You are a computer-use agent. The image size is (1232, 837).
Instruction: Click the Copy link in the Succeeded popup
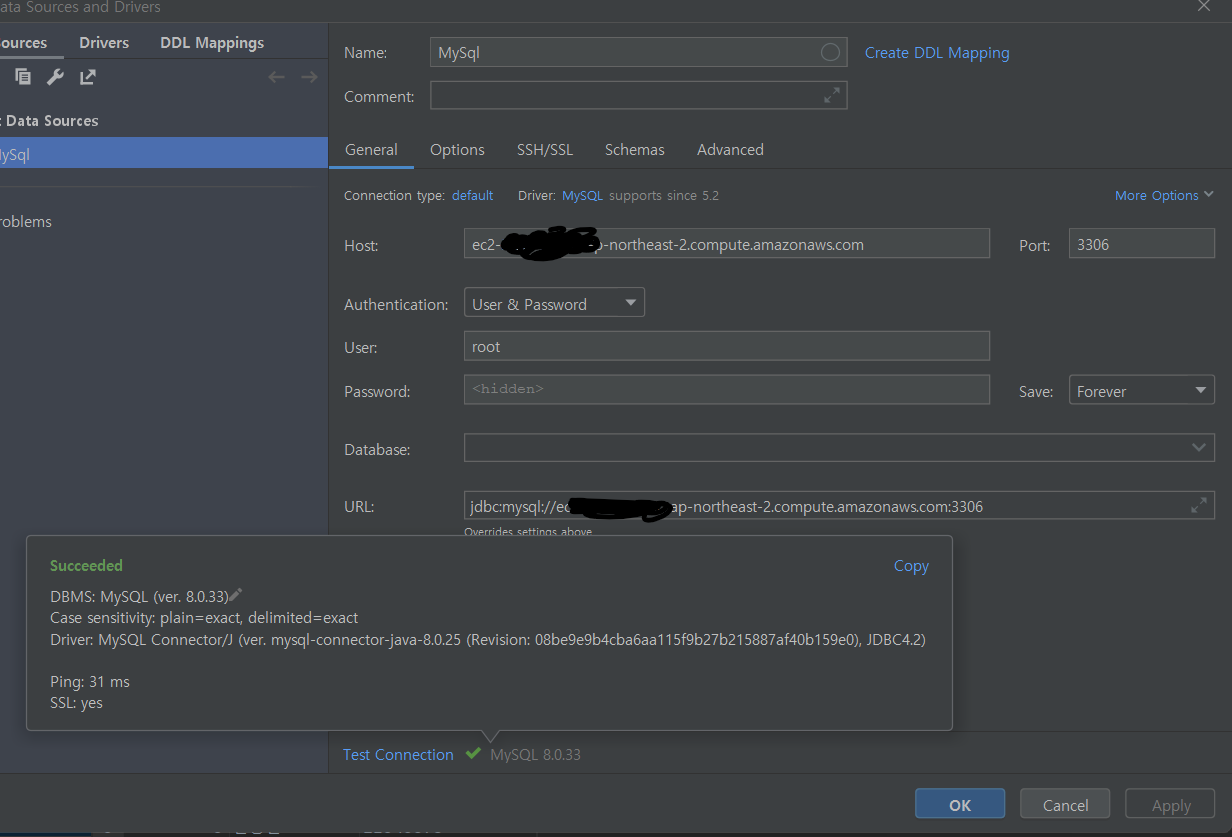tap(911, 566)
